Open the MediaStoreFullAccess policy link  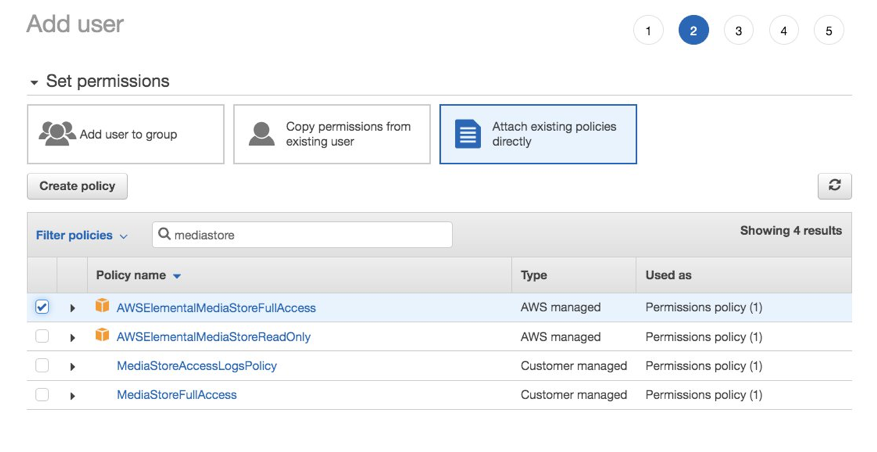(x=177, y=395)
